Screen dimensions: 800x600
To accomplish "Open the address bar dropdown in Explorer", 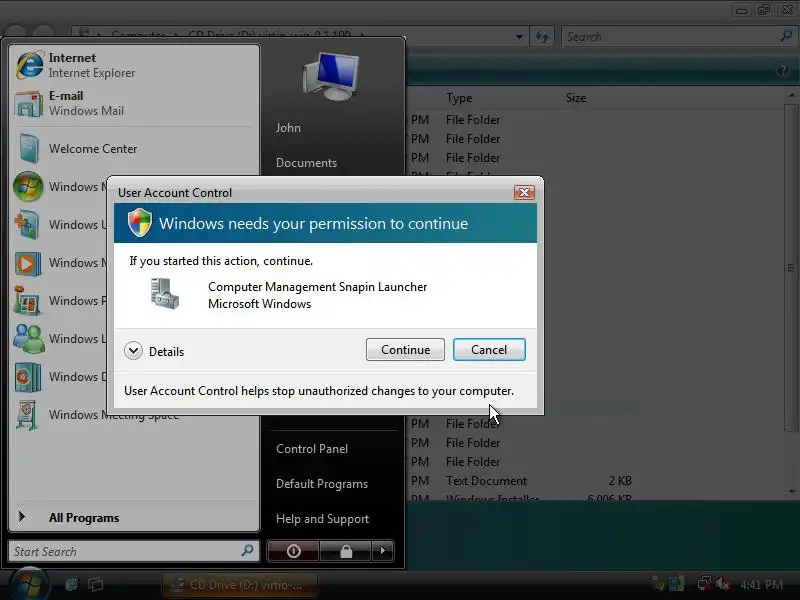I will [x=519, y=37].
